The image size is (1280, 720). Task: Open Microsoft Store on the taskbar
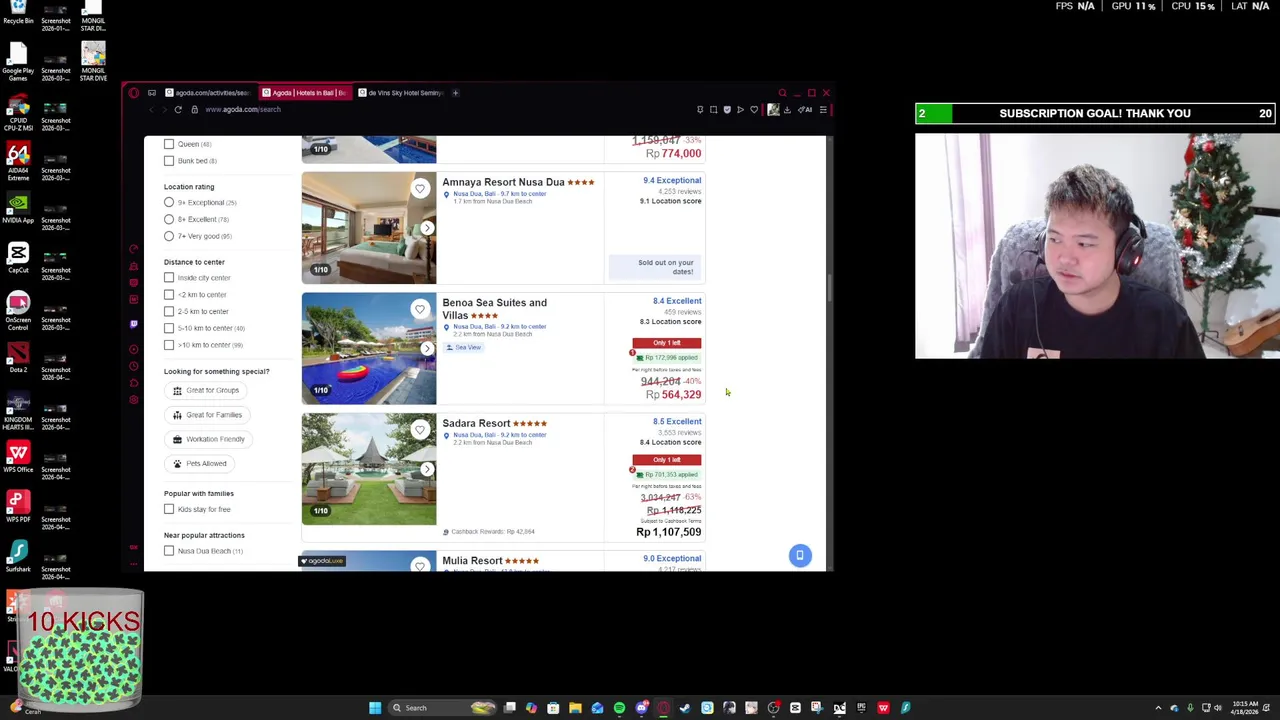pos(553,708)
